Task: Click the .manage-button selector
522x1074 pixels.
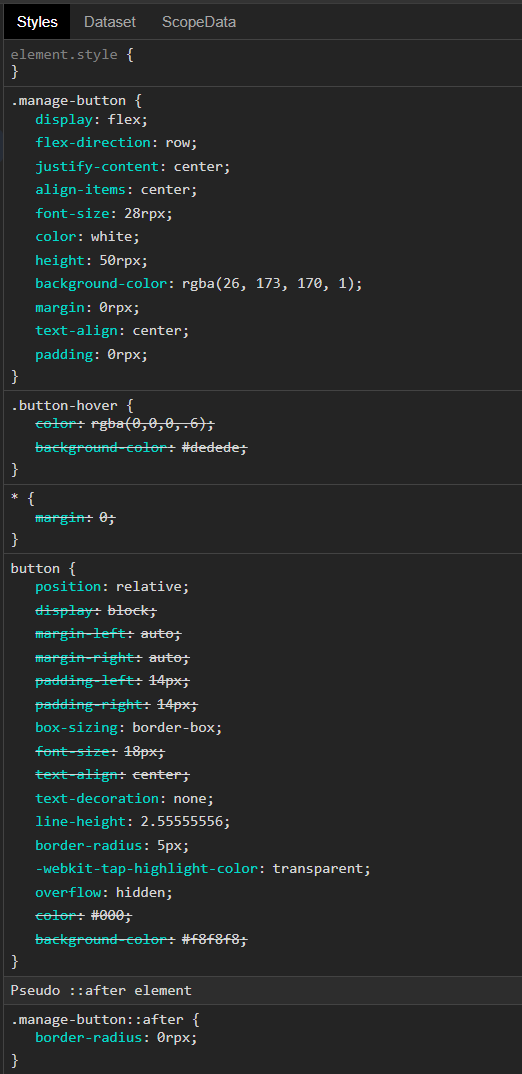Action: tap(69, 101)
